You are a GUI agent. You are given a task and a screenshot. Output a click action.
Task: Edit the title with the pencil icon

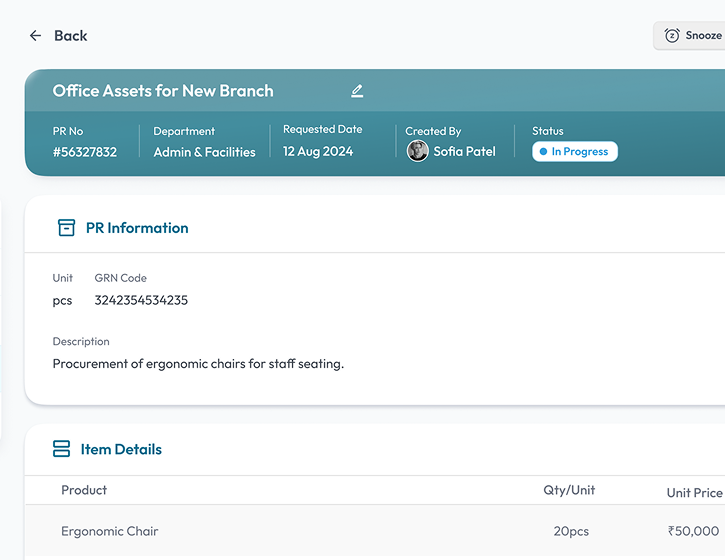click(357, 91)
